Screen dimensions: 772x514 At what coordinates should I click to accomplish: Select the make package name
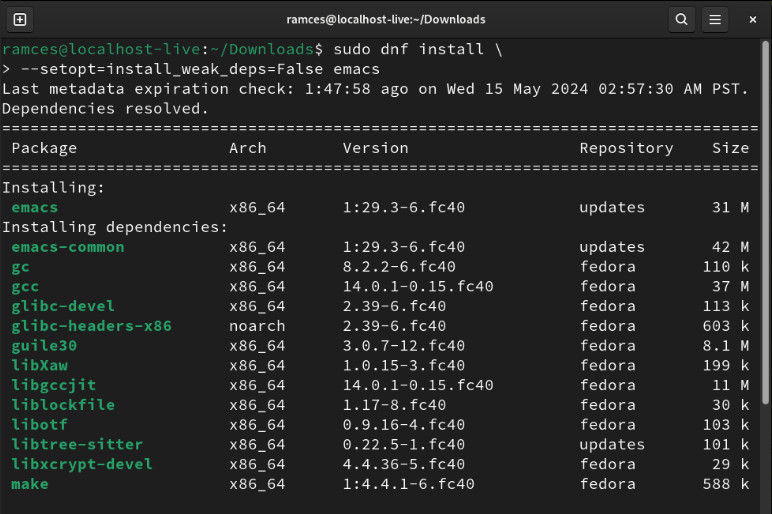pyautogui.click(x=30, y=484)
